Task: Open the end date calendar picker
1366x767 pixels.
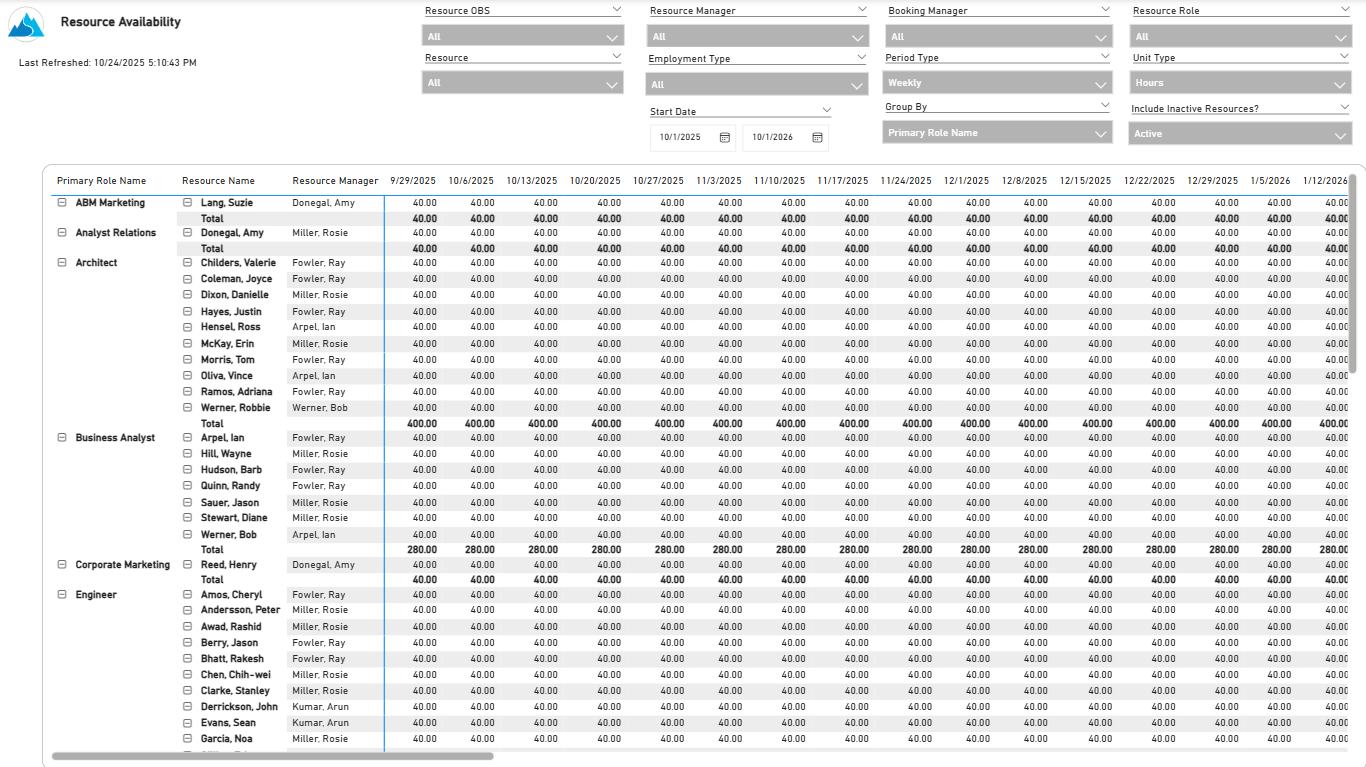Action: tap(817, 137)
